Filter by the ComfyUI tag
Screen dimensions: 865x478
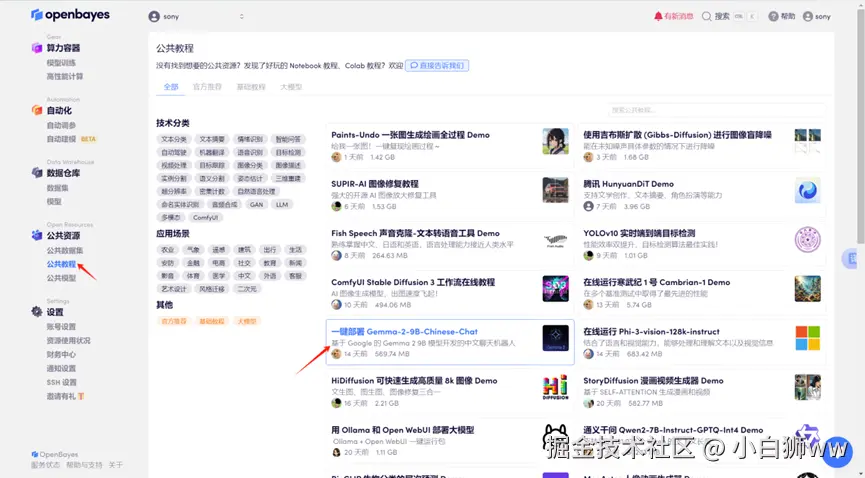point(206,217)
